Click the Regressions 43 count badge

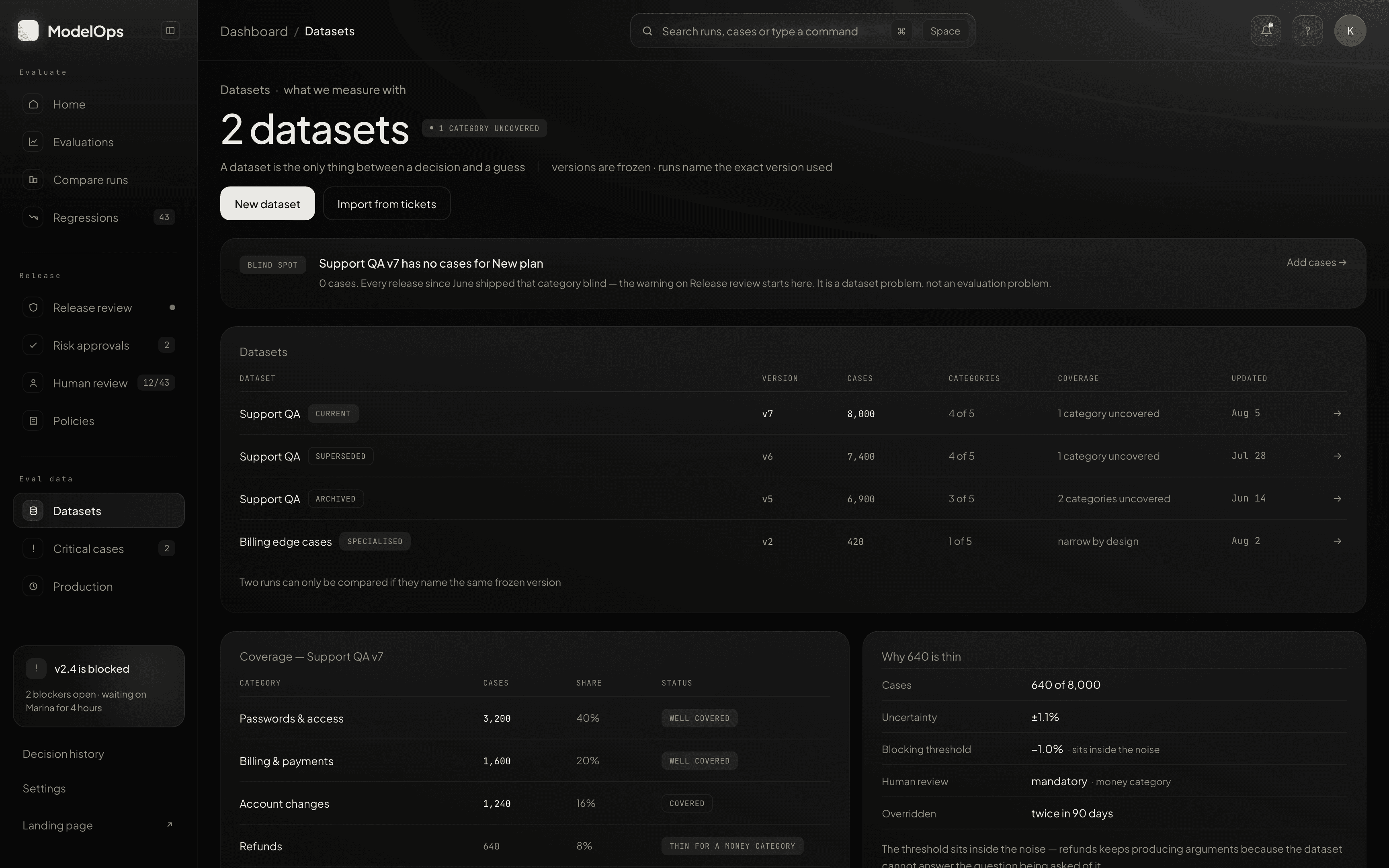point(164,217)
